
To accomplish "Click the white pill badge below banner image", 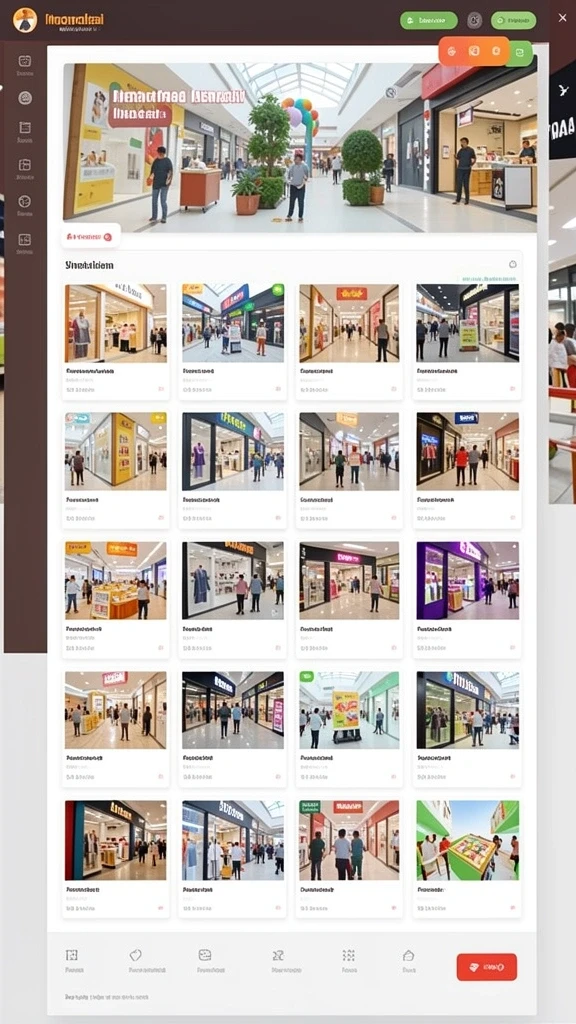I will [x=91, y=236].
